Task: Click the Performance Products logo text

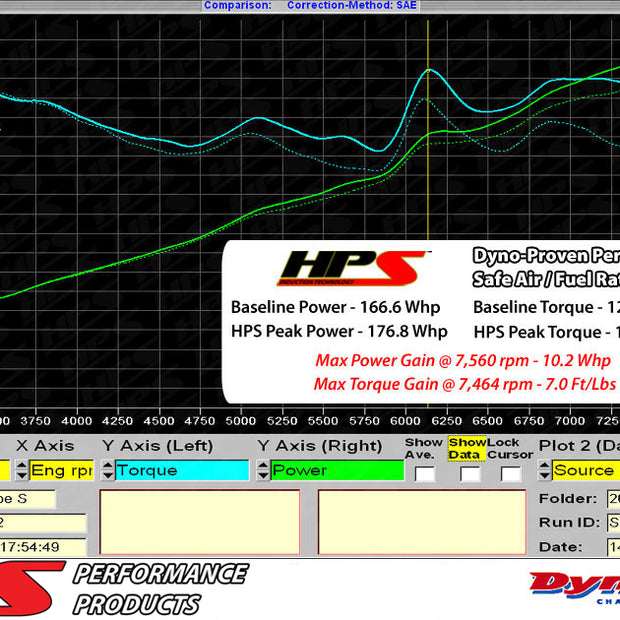Action: pos(160,589)
